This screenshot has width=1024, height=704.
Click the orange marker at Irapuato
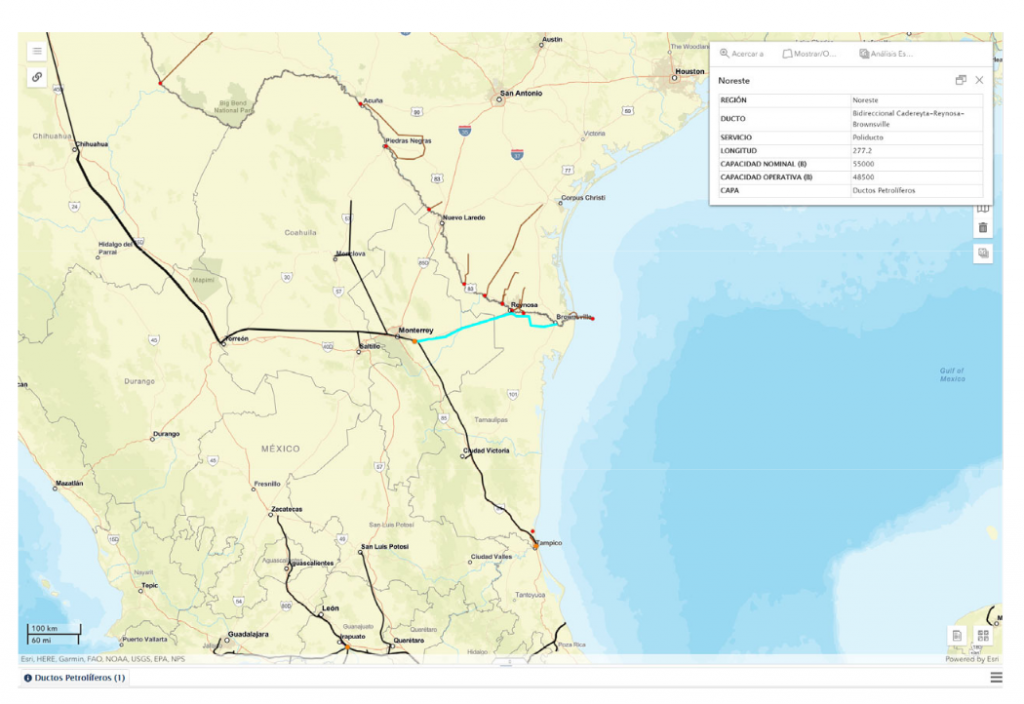pos(347,647)
